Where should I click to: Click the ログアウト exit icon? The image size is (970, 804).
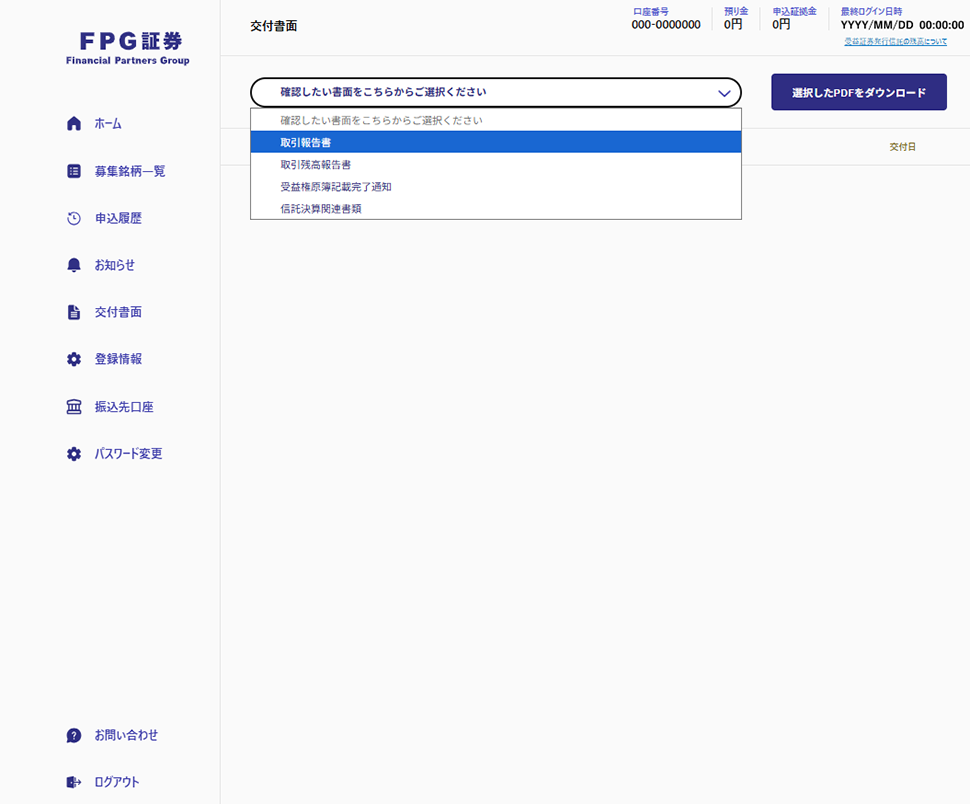pyautogui.click(x=73, y=782)
